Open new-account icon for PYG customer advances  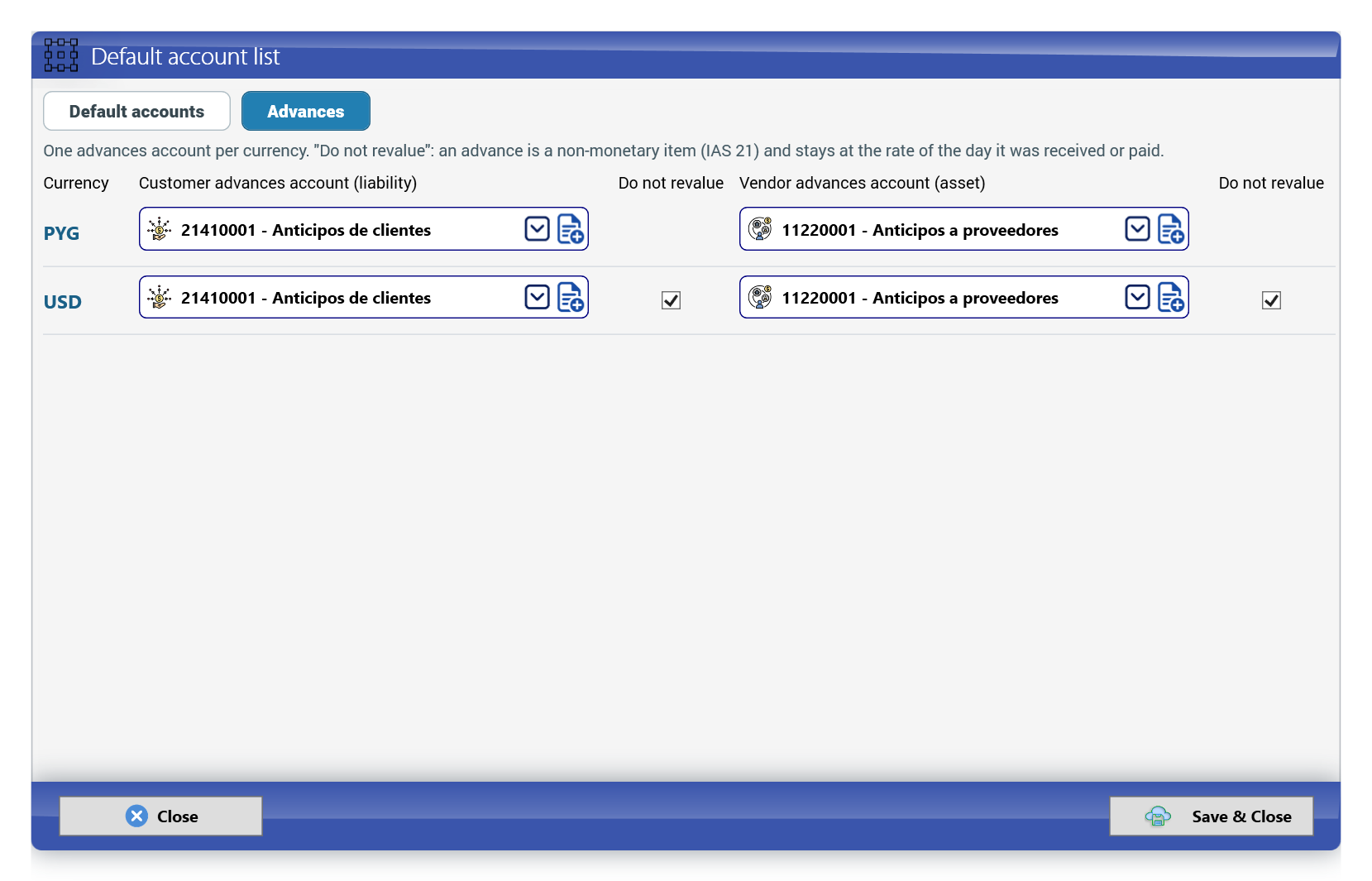(x=571, y=229)
